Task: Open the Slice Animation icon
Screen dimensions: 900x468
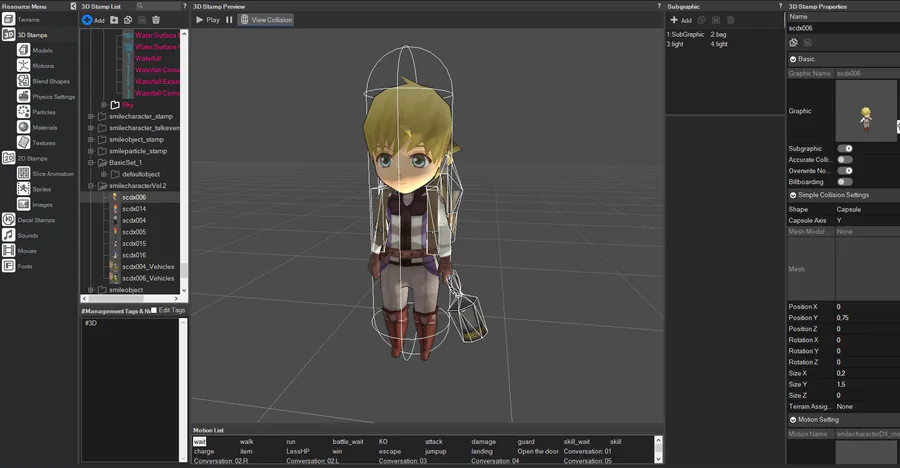Action: click(x=24, y=173)
